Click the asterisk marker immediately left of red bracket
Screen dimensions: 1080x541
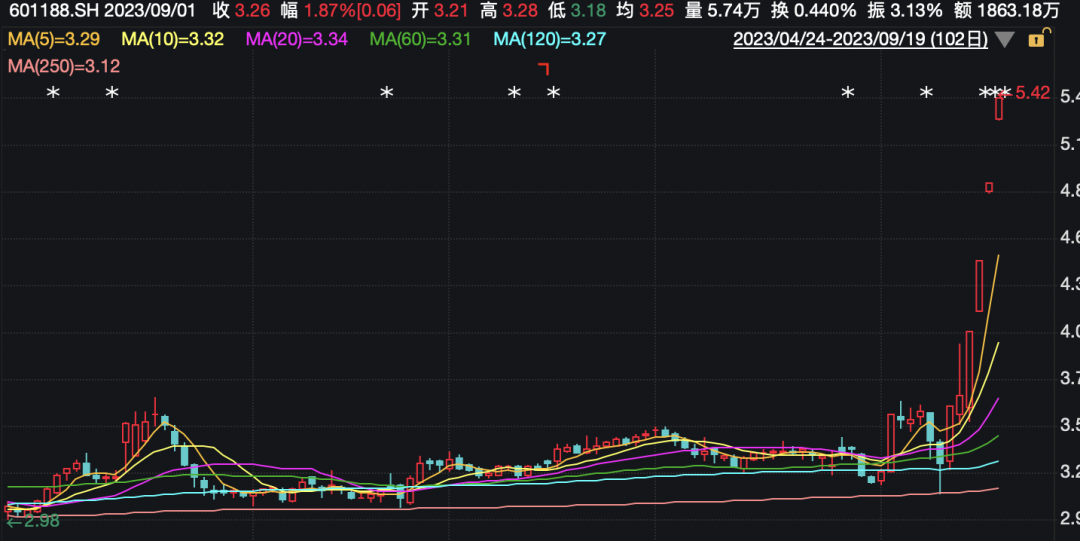click(514, 92)
